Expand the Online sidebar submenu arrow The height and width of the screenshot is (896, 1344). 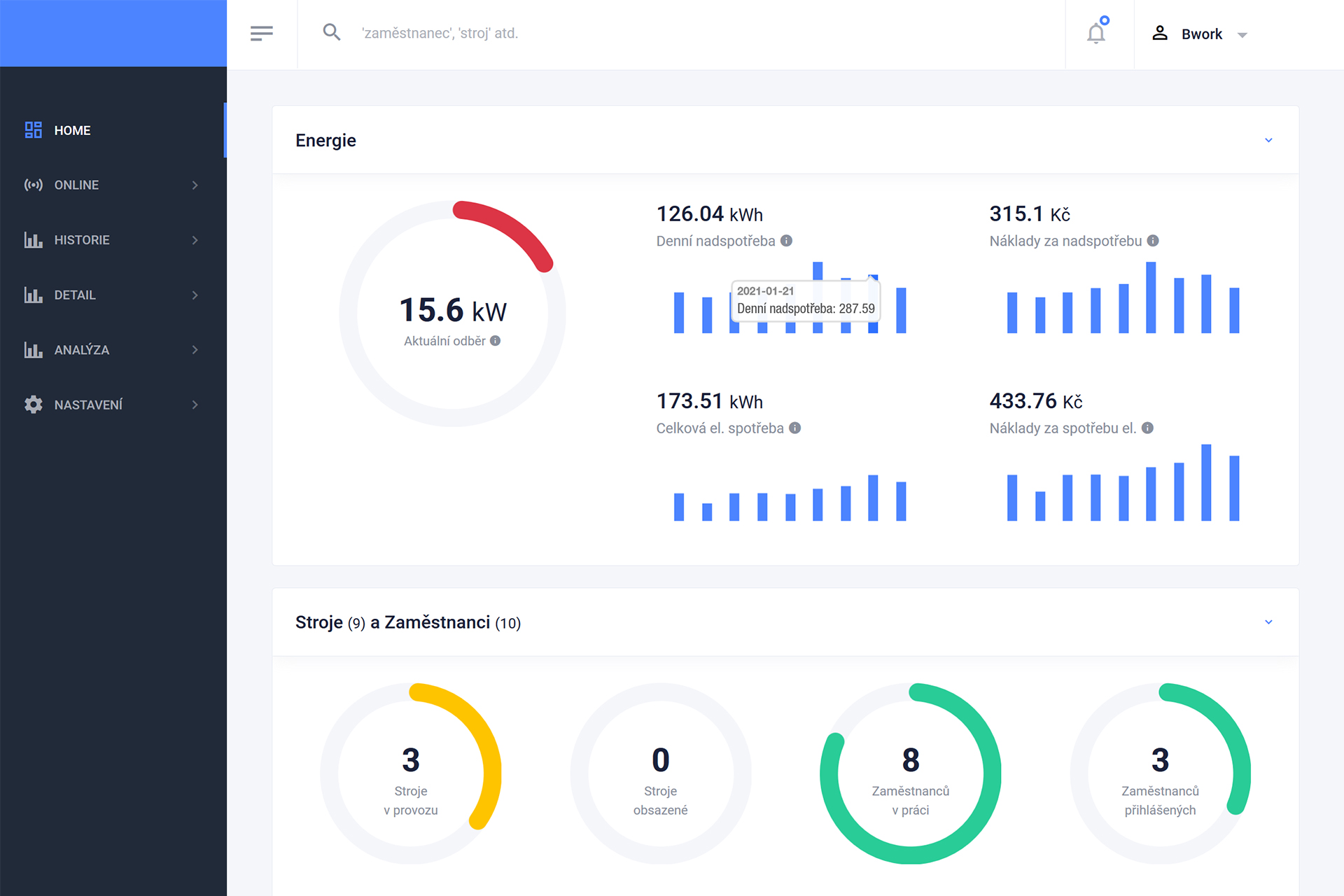click(195, 185)
